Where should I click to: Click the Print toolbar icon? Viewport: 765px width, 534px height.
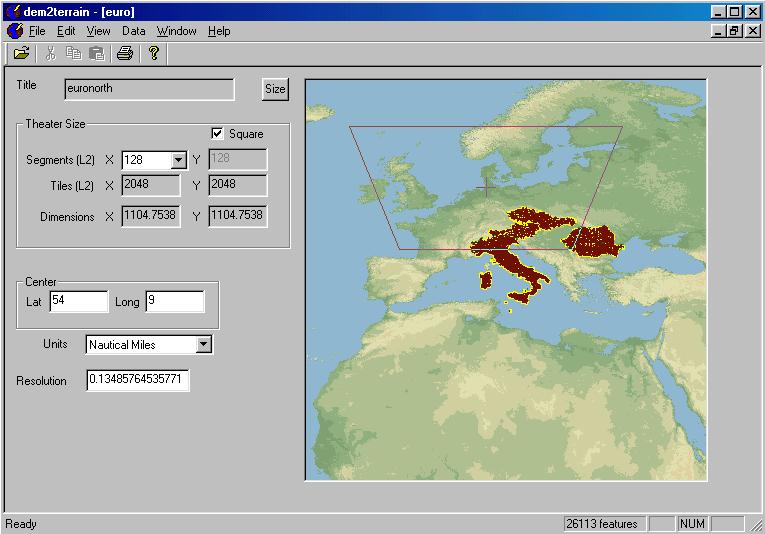pos(125,54)
